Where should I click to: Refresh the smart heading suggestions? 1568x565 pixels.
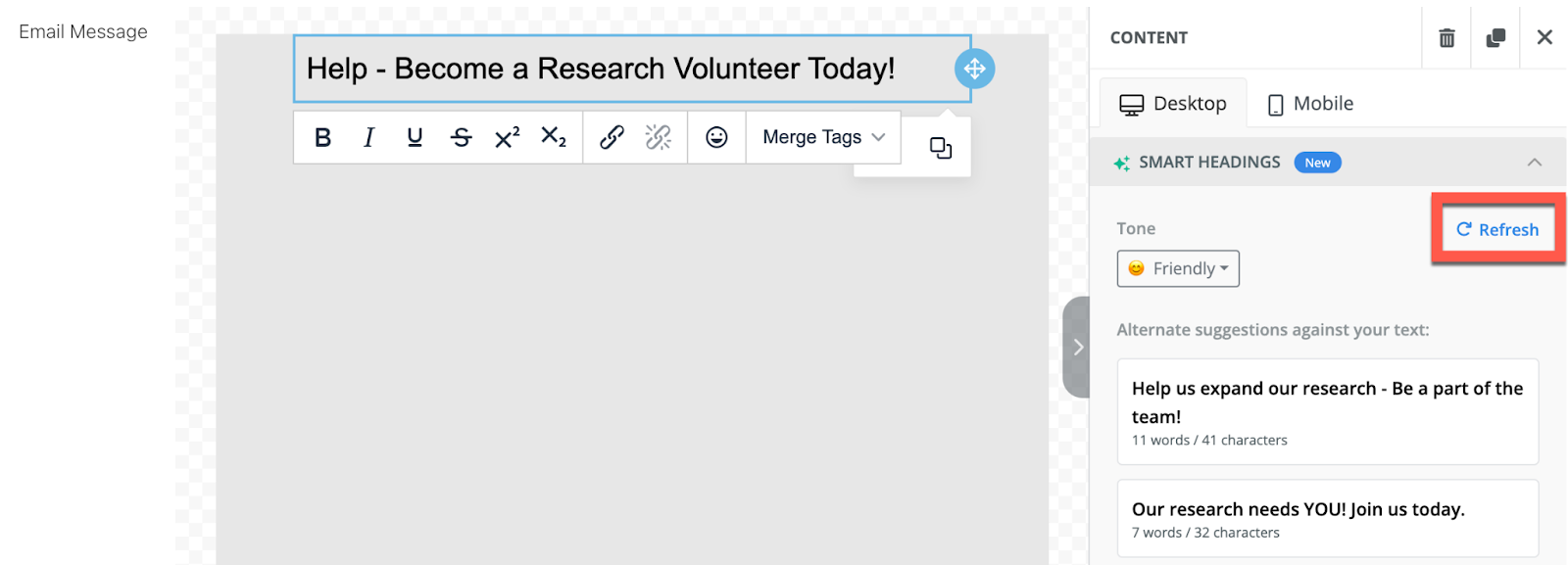(x=1497, y=230)
